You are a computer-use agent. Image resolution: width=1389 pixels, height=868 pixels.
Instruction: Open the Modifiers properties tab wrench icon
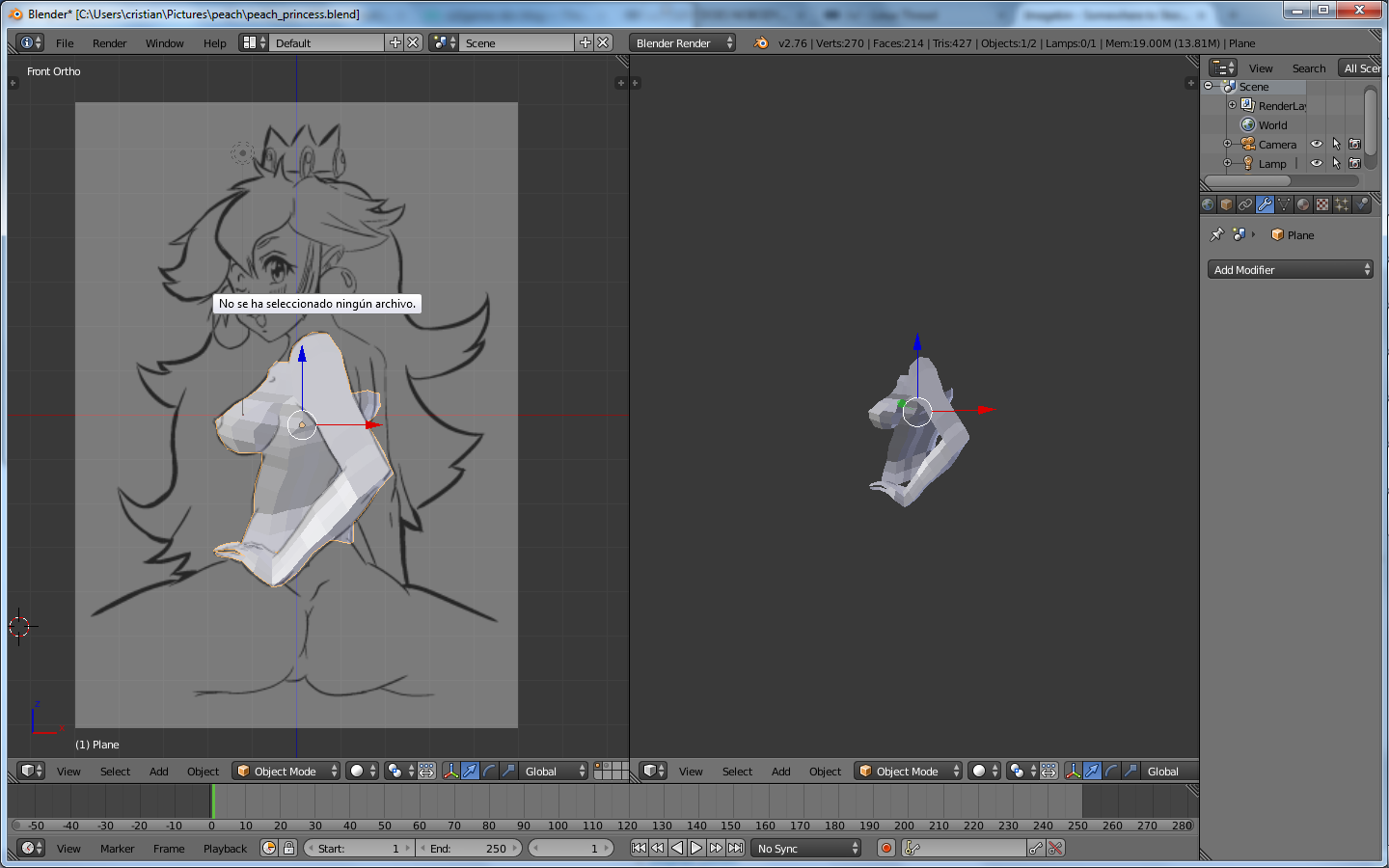point(1265,204)
